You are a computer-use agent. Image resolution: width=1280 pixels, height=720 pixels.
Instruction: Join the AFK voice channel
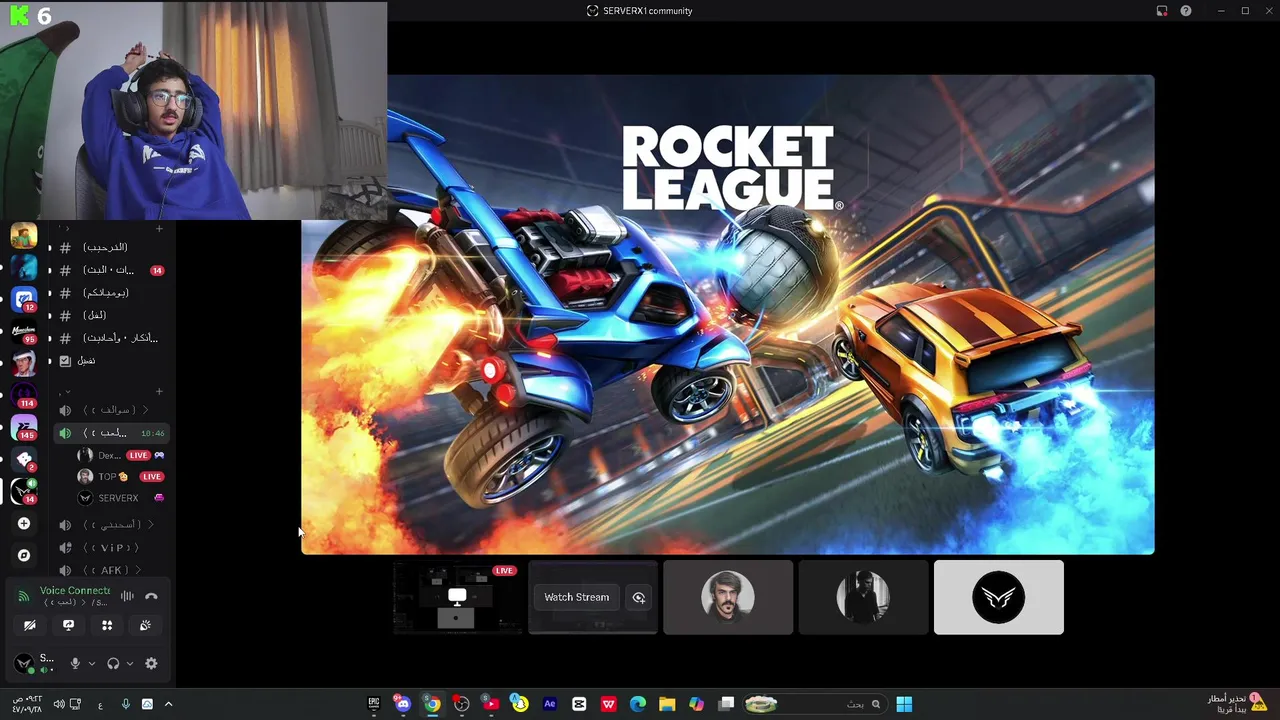tap(112, 570)
